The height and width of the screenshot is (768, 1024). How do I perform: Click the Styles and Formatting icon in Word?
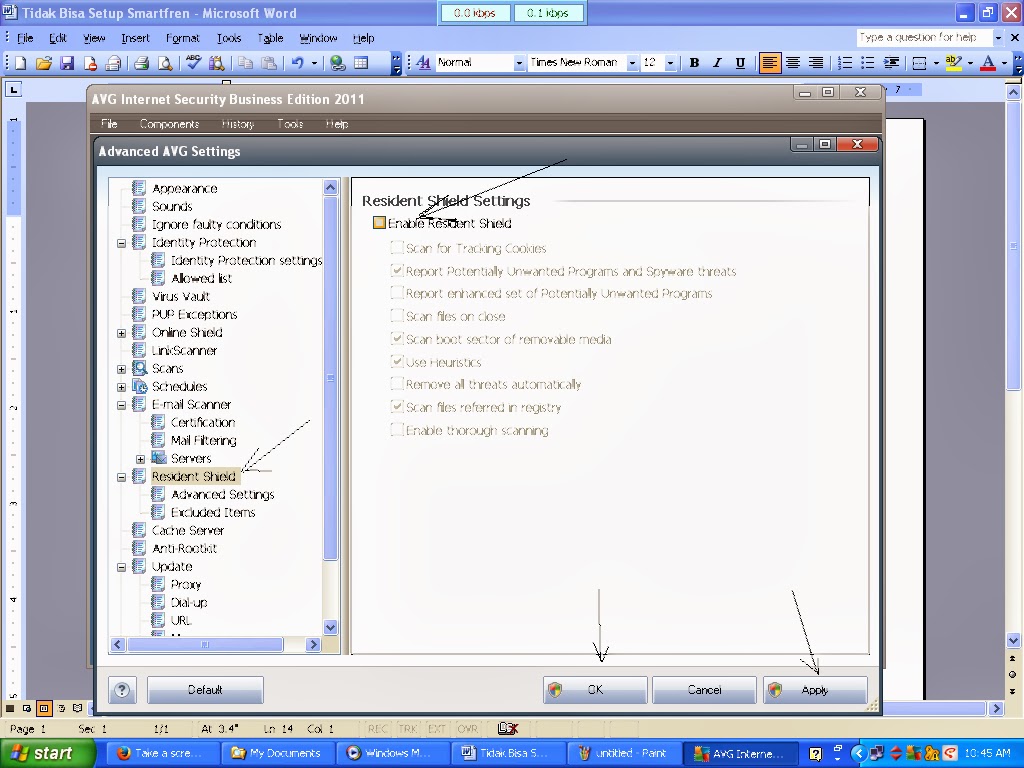click(423, 63)
